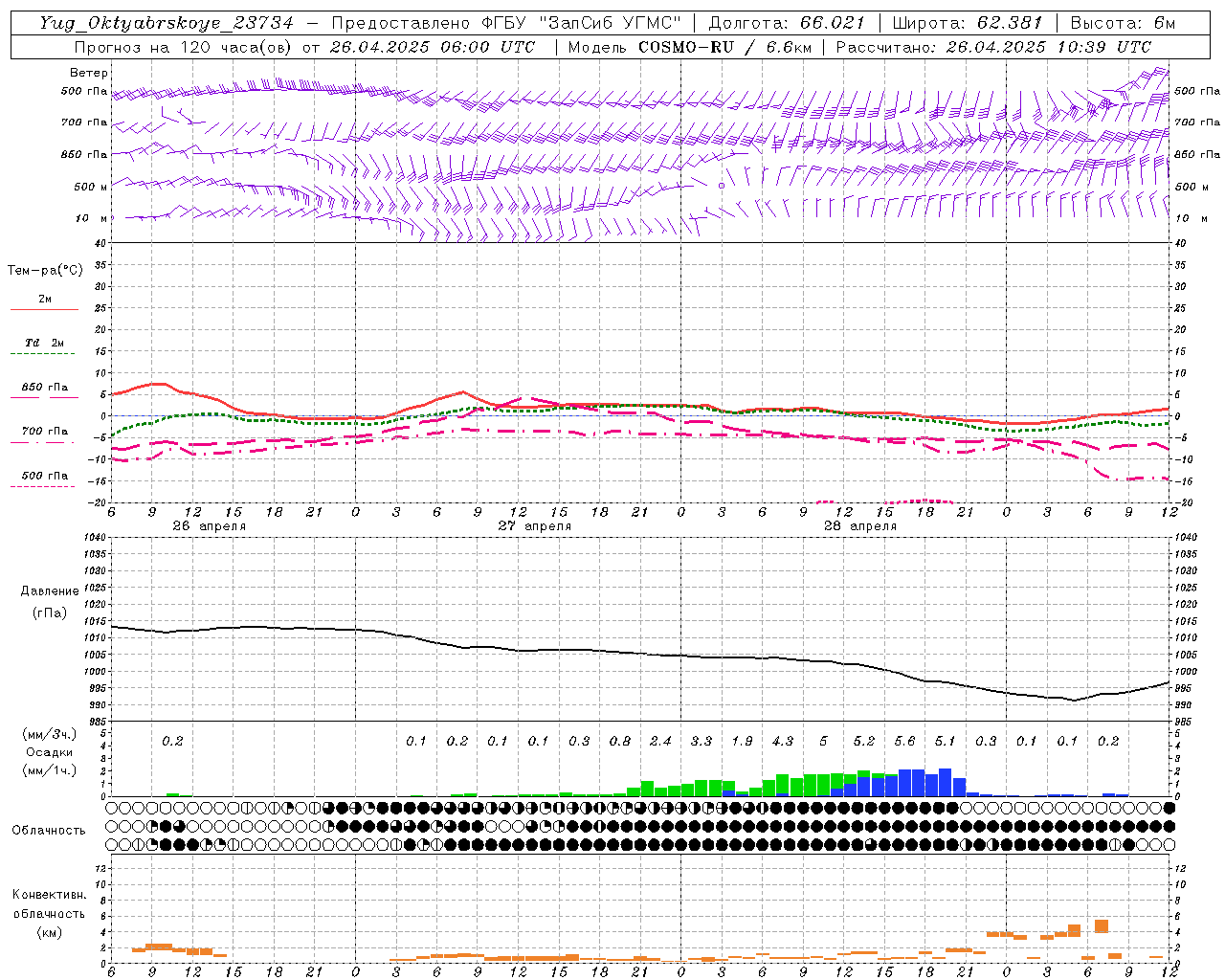Click the date label 28 апреля
This screenshot has width=1225, height=980.
click(859, 526)
